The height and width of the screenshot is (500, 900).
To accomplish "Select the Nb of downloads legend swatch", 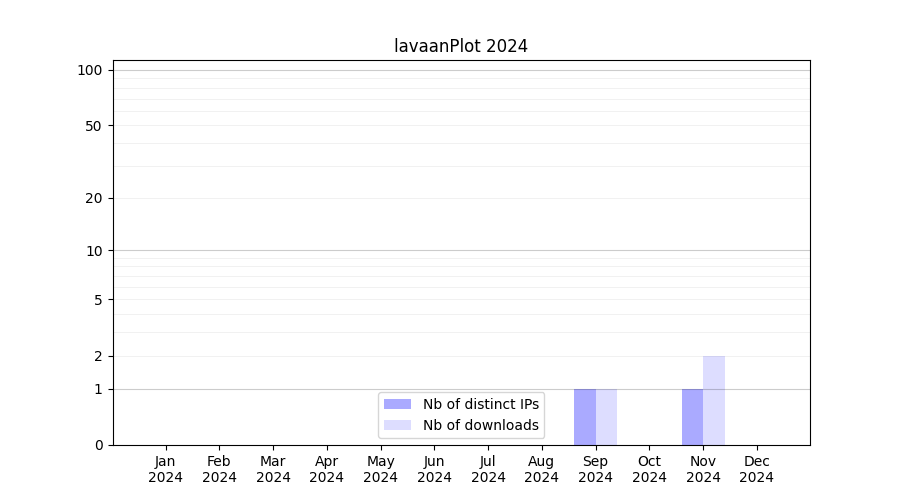I will pyautogui.click(x=397, y=425).
